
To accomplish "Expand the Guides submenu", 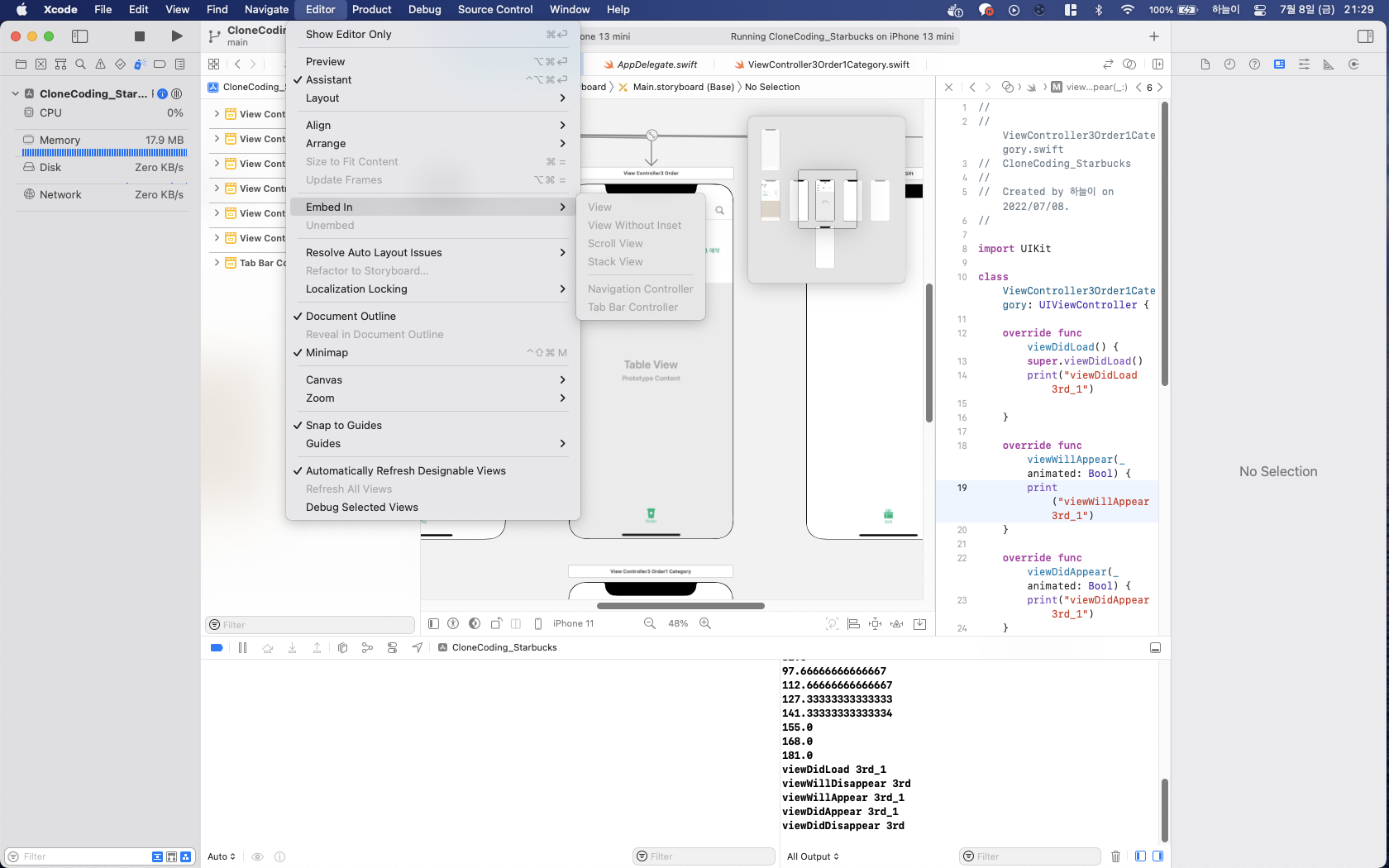I will 432,444.
